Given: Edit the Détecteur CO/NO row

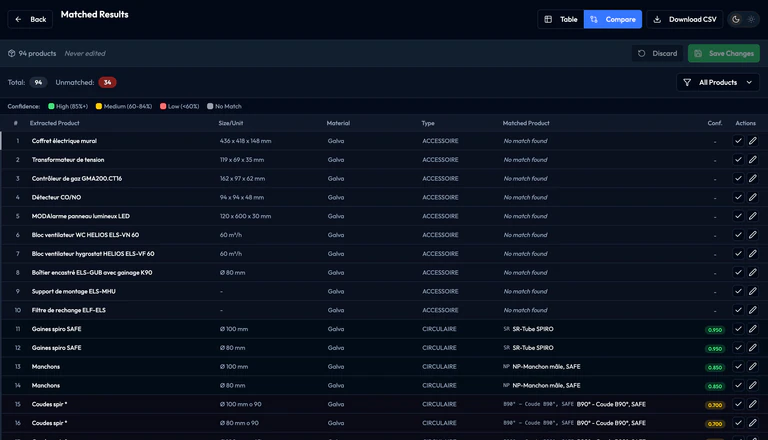Looking at the screenshot, I should point(753,197).
